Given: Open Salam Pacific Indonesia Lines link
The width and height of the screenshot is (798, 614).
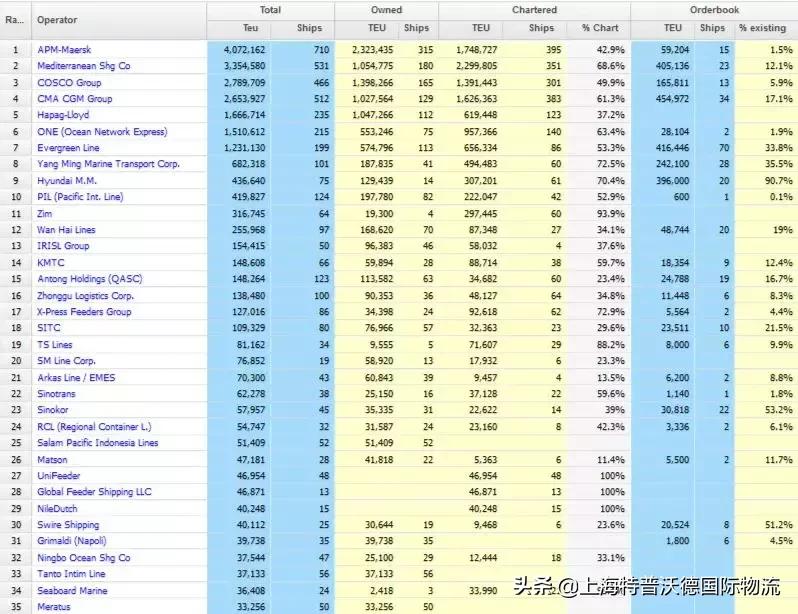Looking at the screenshot, I should [x=98, y=443].
